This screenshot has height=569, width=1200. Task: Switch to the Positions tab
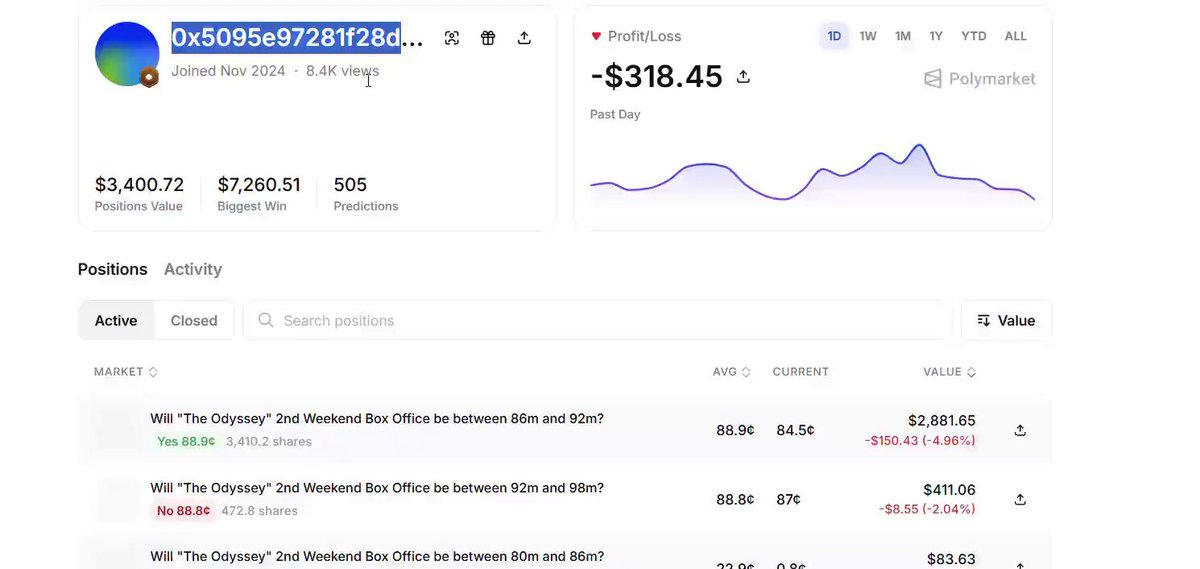[x=113, y=269]
